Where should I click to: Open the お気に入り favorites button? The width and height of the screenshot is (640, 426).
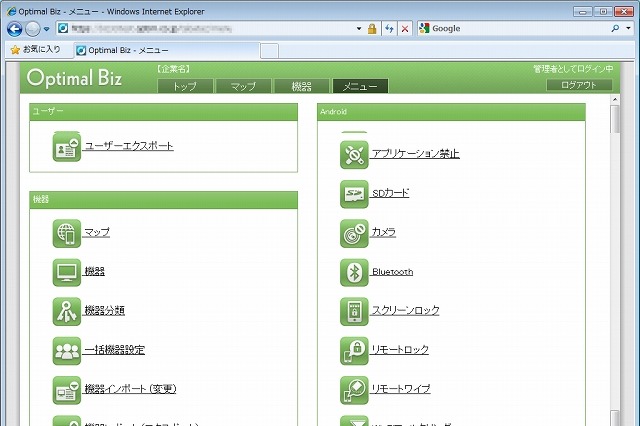[x=36, y=50]
